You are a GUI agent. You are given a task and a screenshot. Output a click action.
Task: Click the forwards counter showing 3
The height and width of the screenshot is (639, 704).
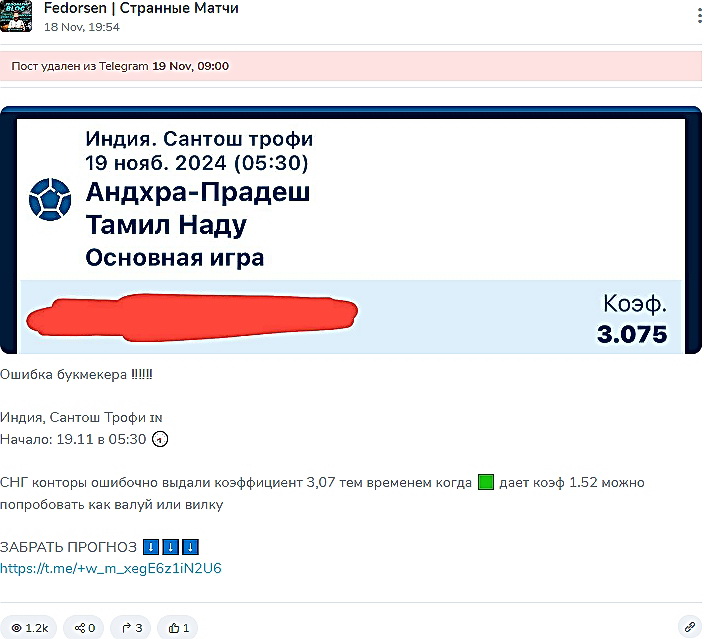click(131, 627)
